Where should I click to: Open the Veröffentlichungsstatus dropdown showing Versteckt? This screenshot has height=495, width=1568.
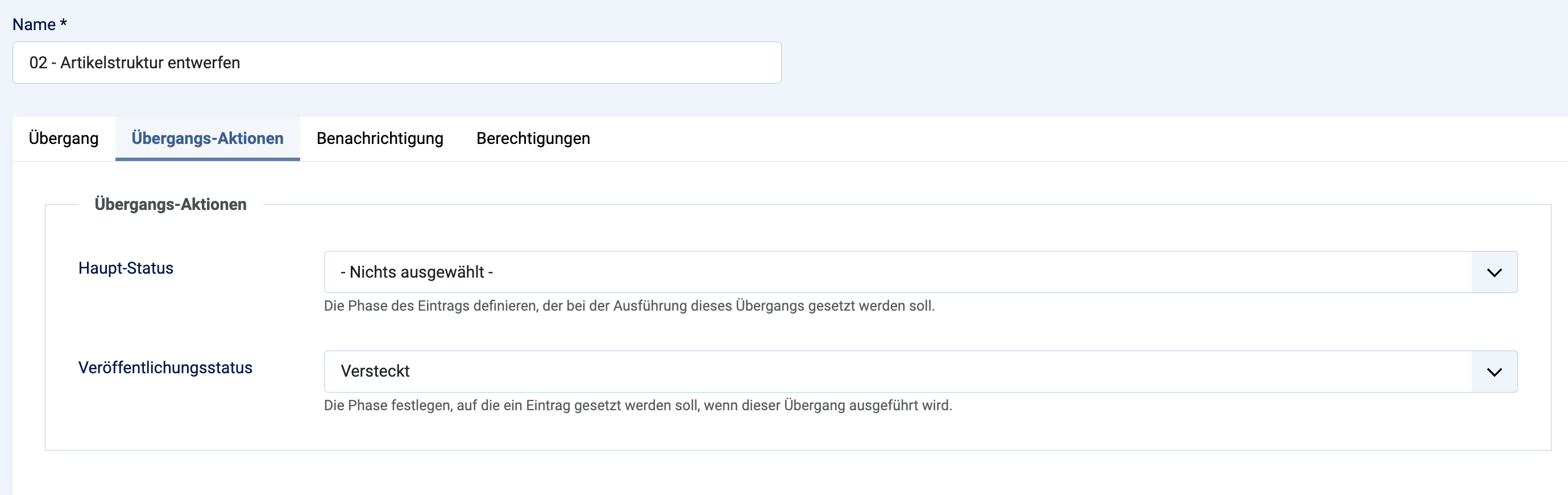(920, 372)
